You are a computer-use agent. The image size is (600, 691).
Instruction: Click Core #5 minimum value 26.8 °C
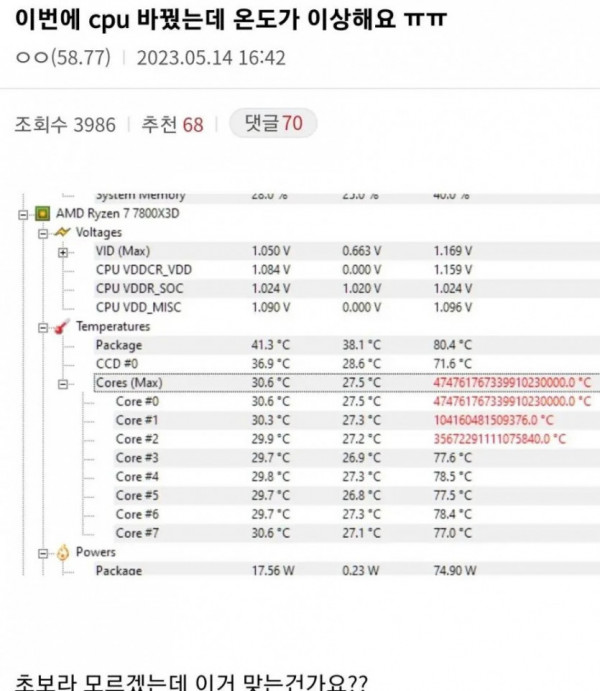point(362,496)
